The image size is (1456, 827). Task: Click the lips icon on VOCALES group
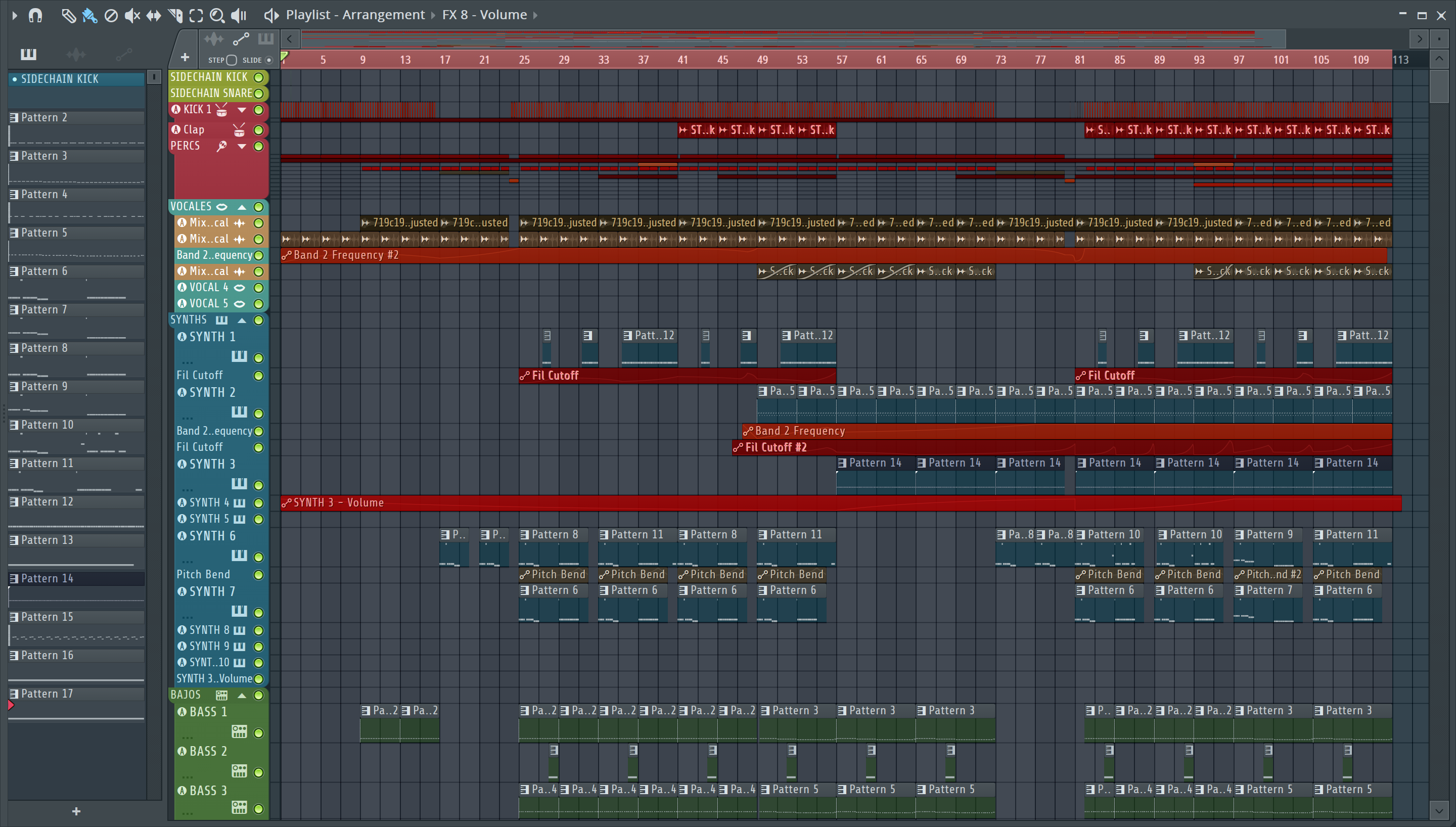pos(222,207)
